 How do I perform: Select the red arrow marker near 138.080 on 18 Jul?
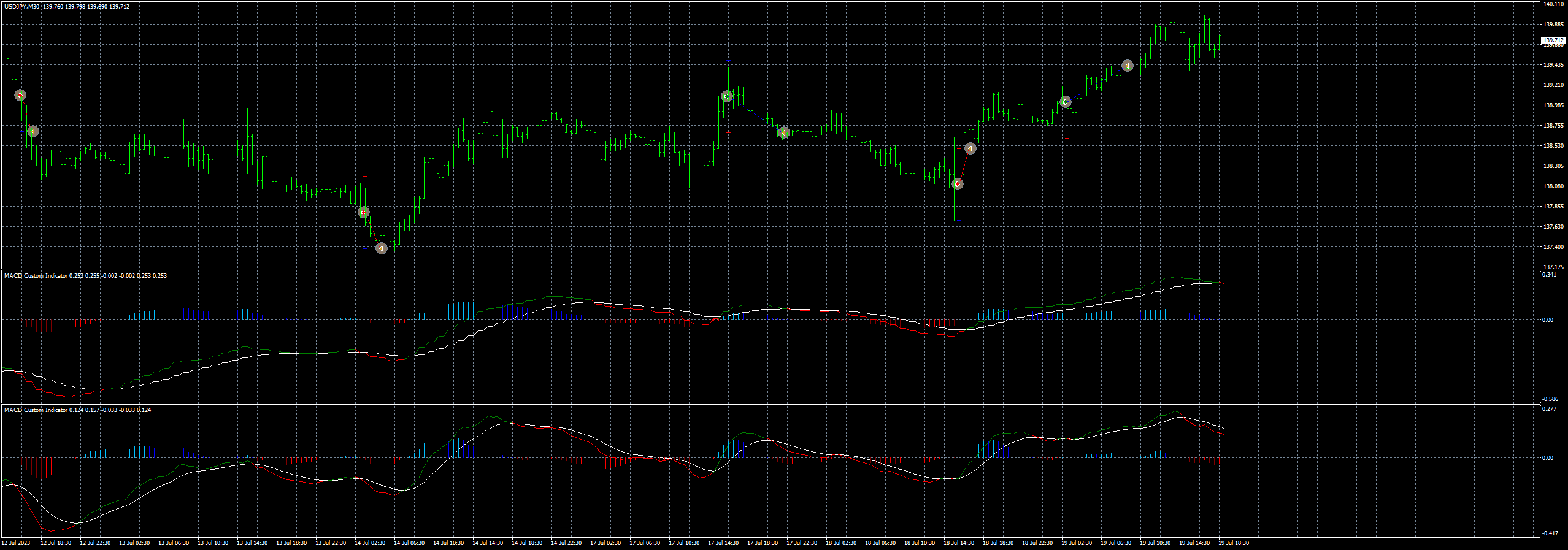958,184
